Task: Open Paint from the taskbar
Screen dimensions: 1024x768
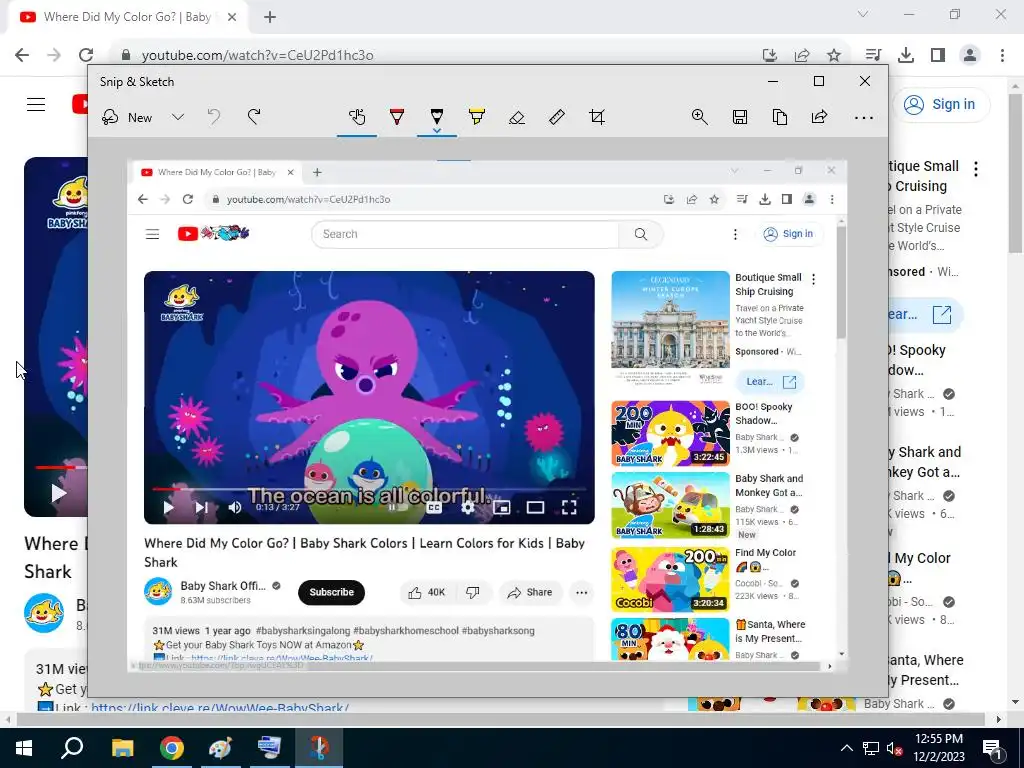Action: click(220, 748)
